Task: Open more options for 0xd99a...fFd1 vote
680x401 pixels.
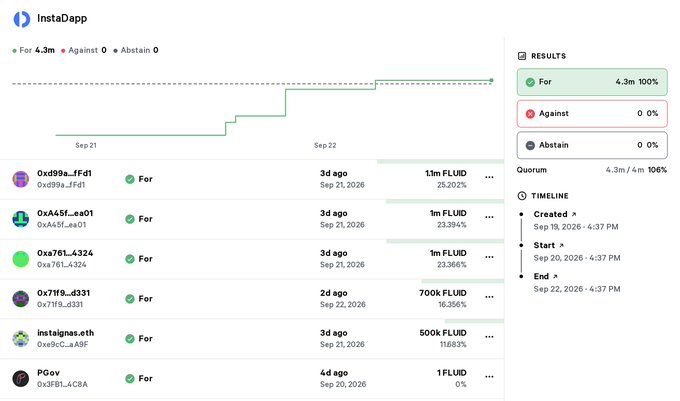Action: click(x=489, y=177)
